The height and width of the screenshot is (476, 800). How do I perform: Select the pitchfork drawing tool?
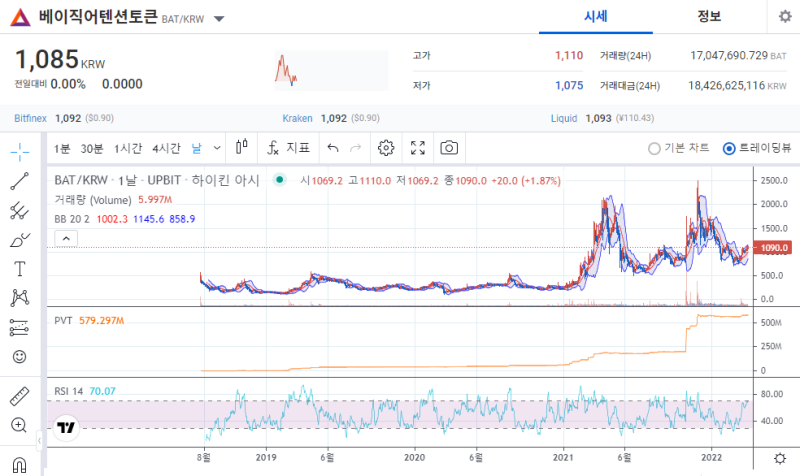19,210
